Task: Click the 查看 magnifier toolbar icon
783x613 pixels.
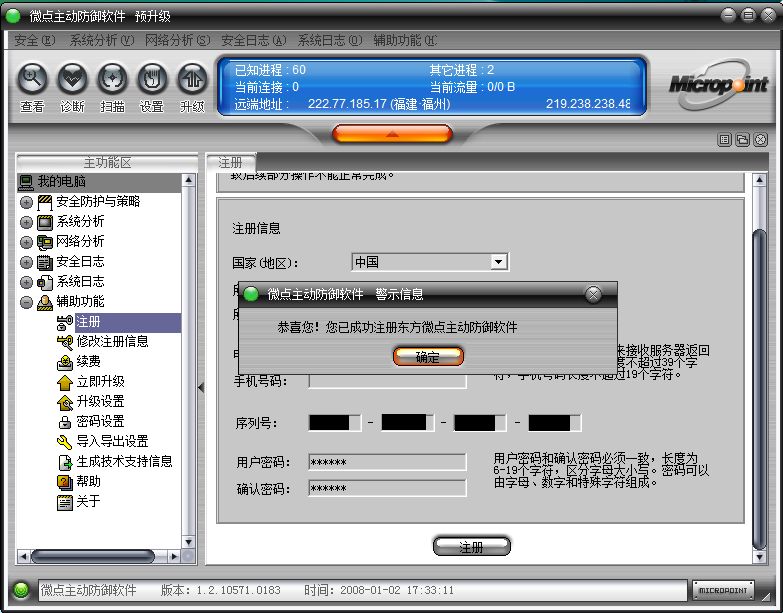Action: coord(32,79)
